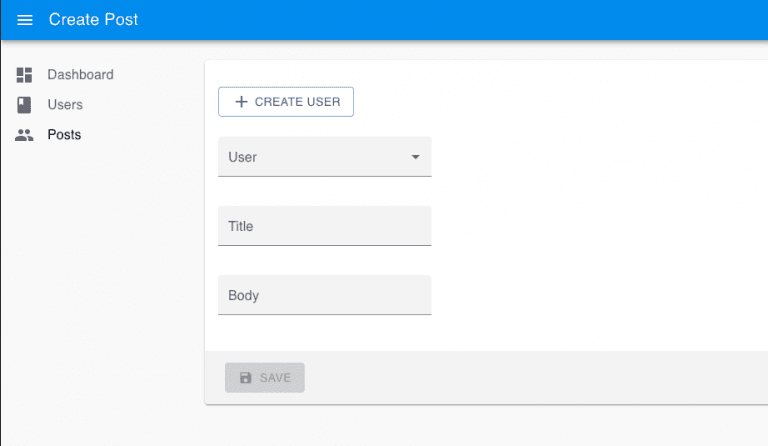768x446 pixels.
Task: Focus the Title input field
Action: click(324, 226)
